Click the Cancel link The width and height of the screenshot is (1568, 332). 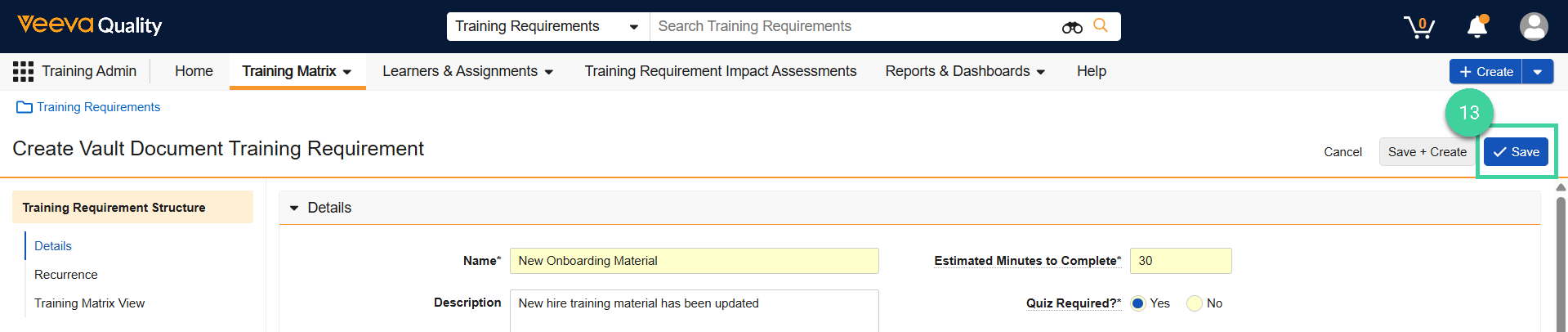(x=1342, y=152)
